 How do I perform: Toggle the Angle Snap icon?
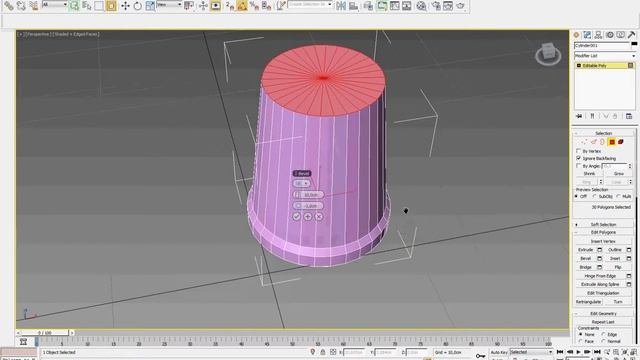click(242, 6)
